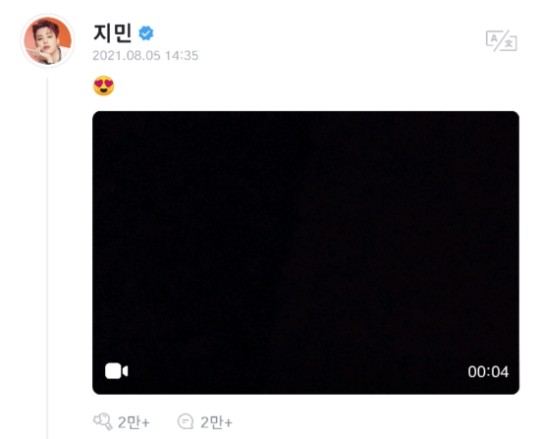Click the white video camera icon
The height and width of the screenshot is (439, 540).
tap(116, 371)
